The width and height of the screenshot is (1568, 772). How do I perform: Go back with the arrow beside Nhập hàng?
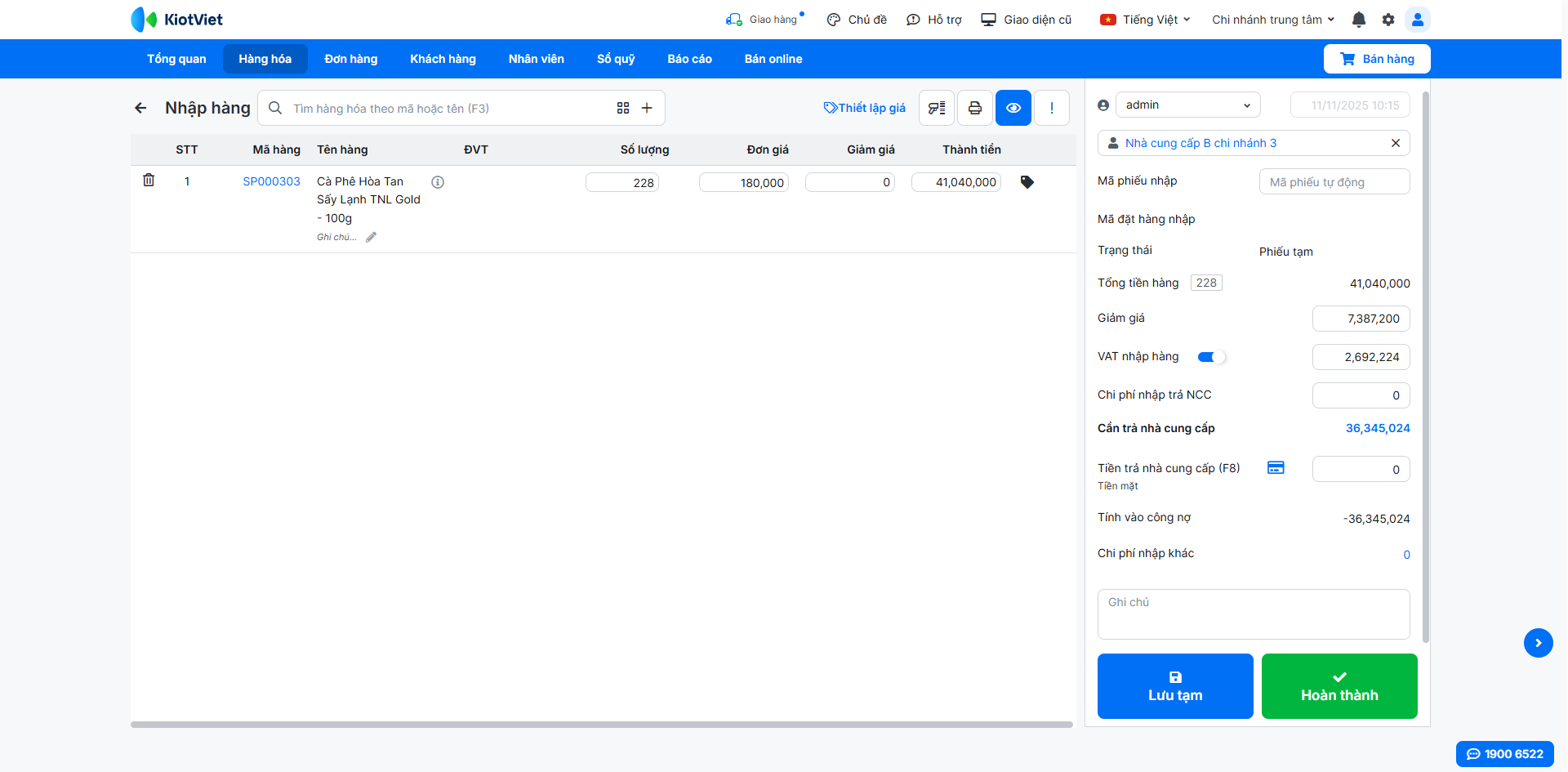tap(140, 108)
